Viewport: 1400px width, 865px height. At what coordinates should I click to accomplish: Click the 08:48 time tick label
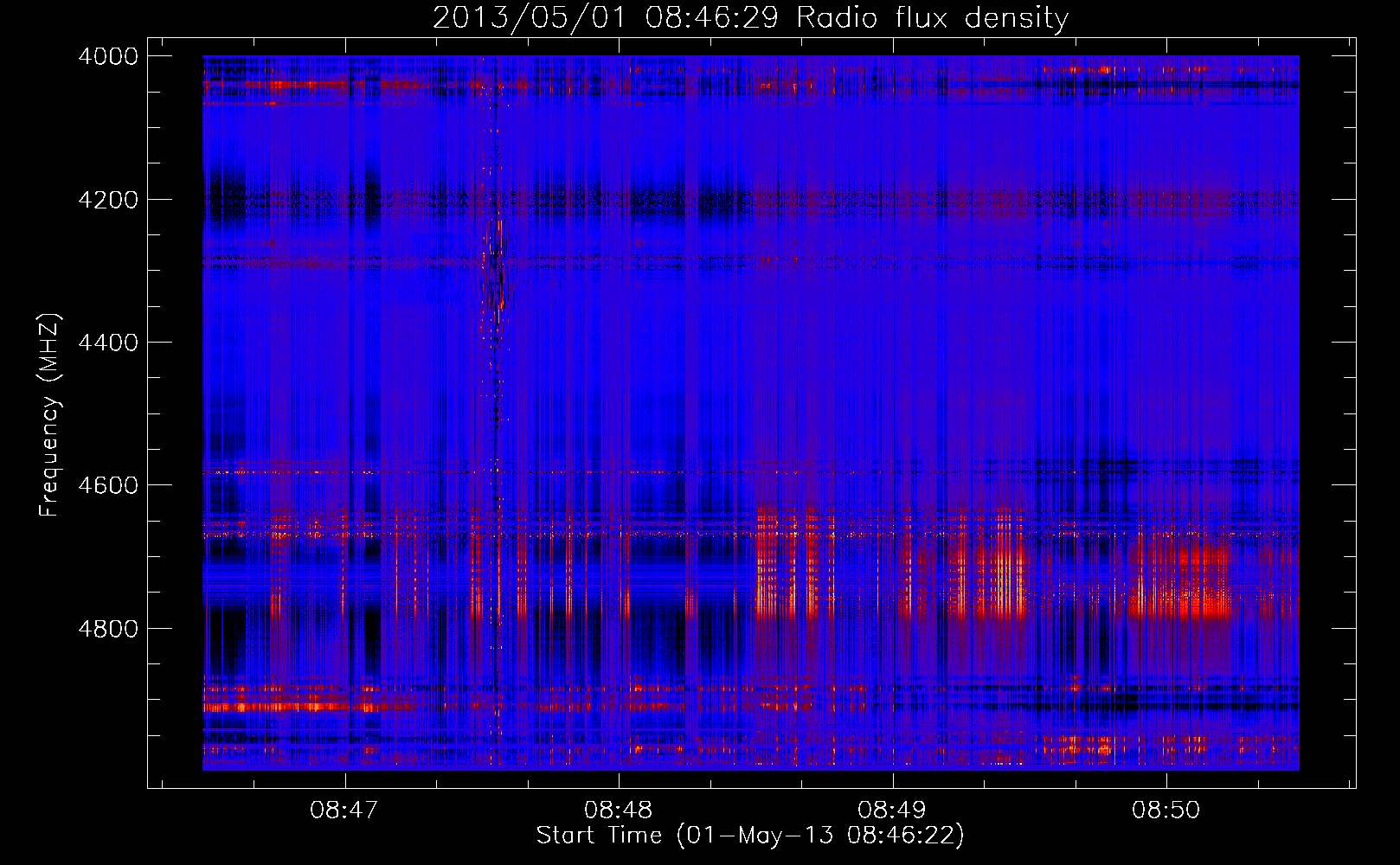[x=619, y=810]
